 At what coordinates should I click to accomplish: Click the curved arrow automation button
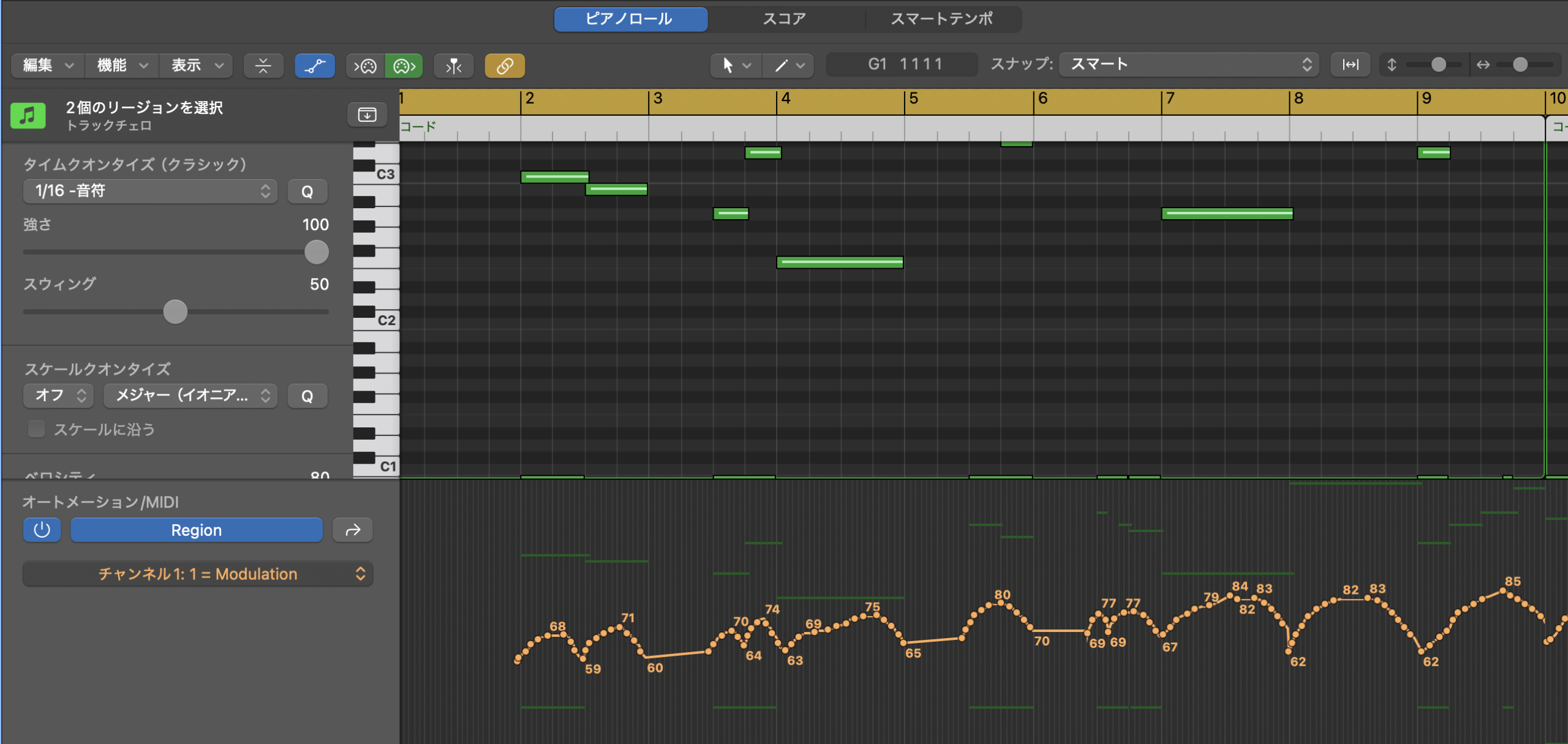pos(353,530)
